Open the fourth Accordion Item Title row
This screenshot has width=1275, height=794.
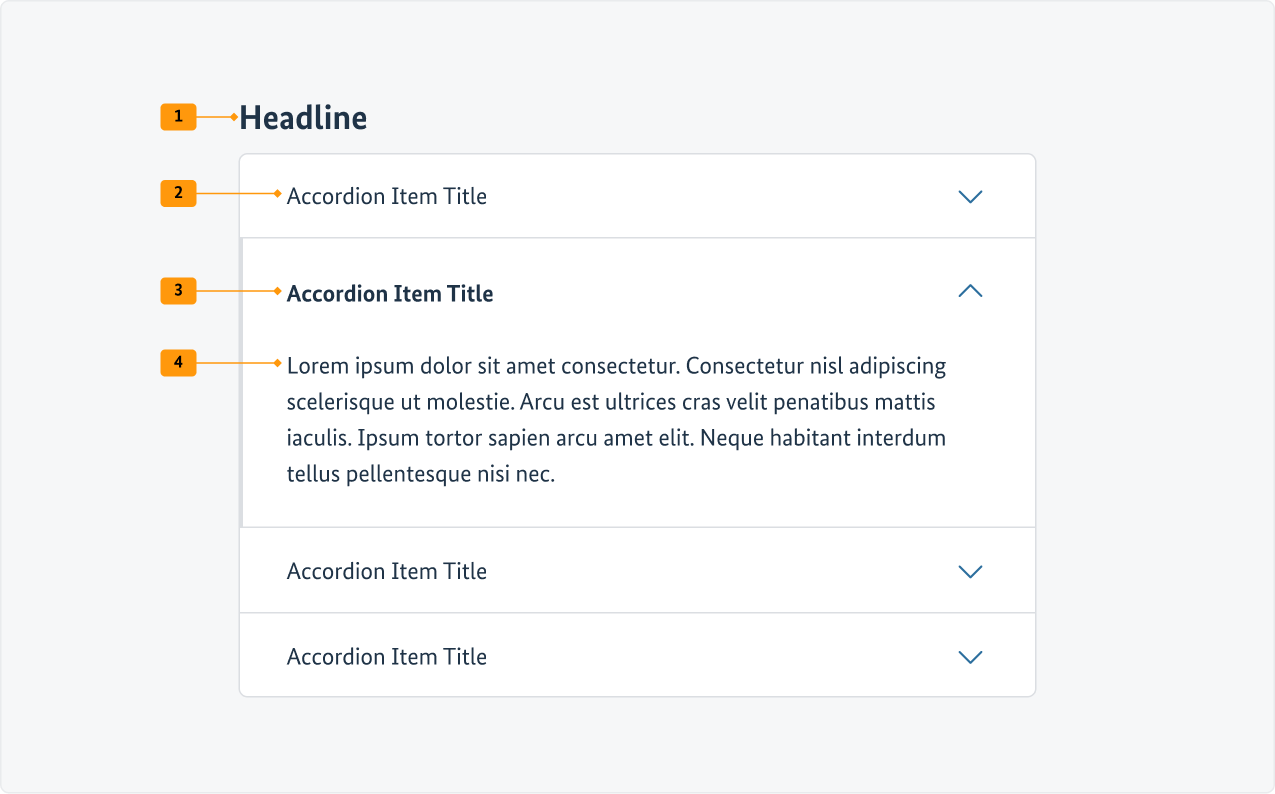(386, 657)
